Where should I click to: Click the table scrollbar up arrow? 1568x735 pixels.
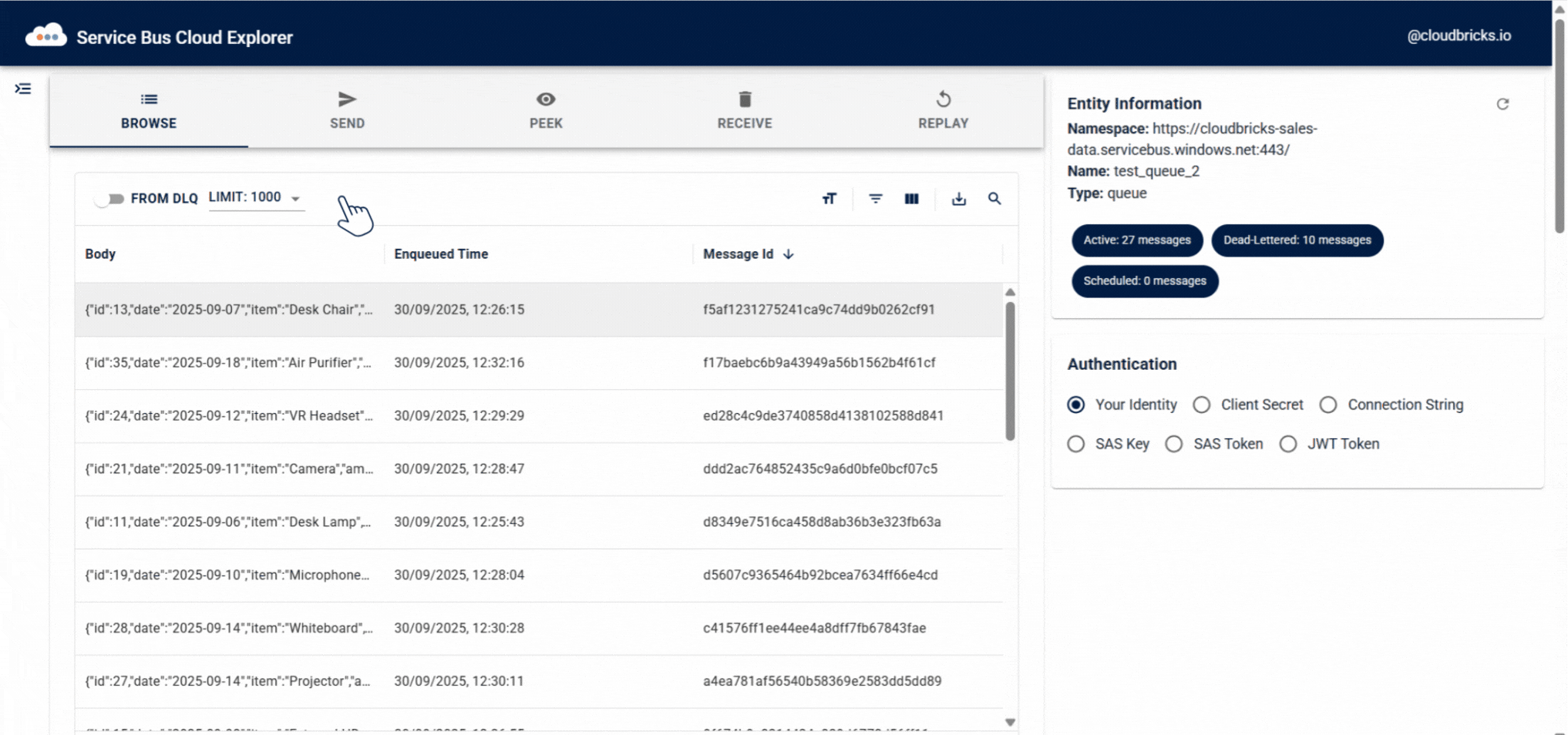point(1010,293)
